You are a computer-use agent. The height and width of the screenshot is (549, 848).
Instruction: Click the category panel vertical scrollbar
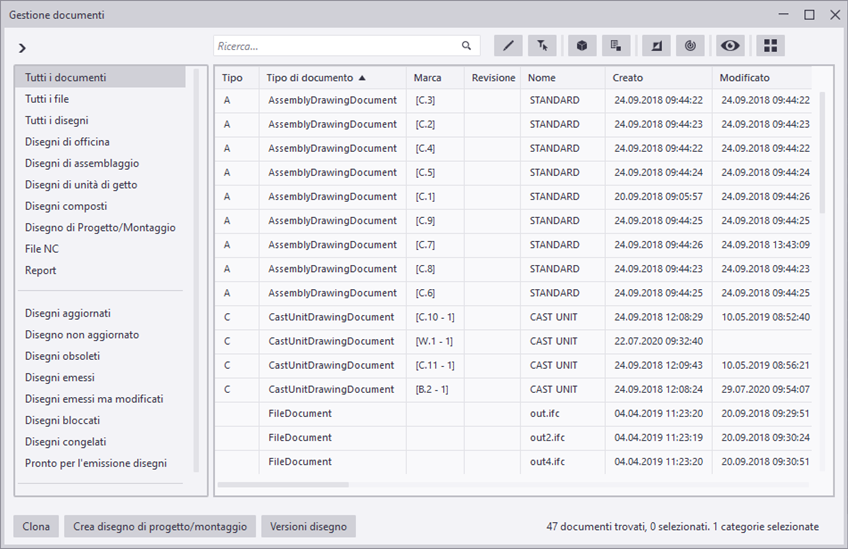pyautogui.click(x=196, y=270)
